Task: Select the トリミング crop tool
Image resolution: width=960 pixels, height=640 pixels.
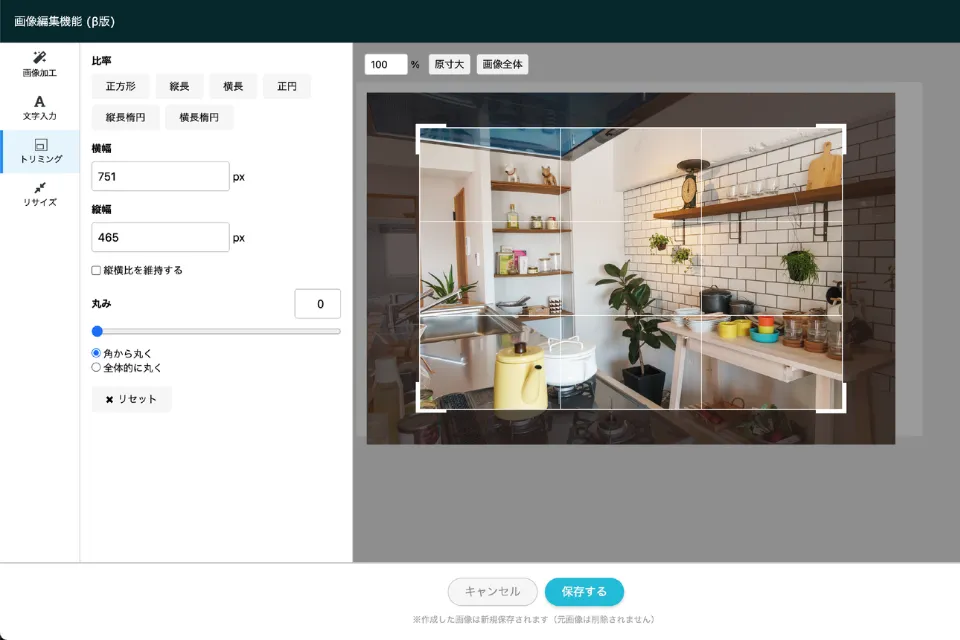Action: tap(40, 151)
